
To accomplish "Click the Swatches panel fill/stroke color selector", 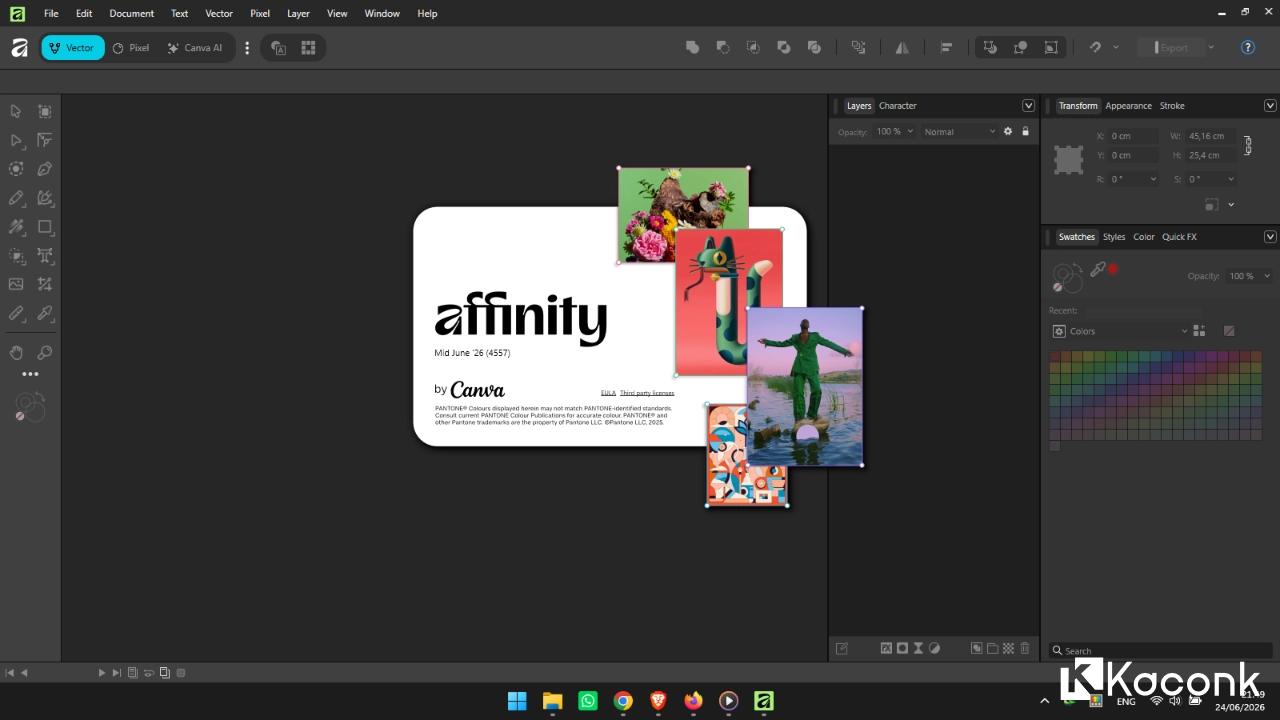I will [x=1067, y=277].
